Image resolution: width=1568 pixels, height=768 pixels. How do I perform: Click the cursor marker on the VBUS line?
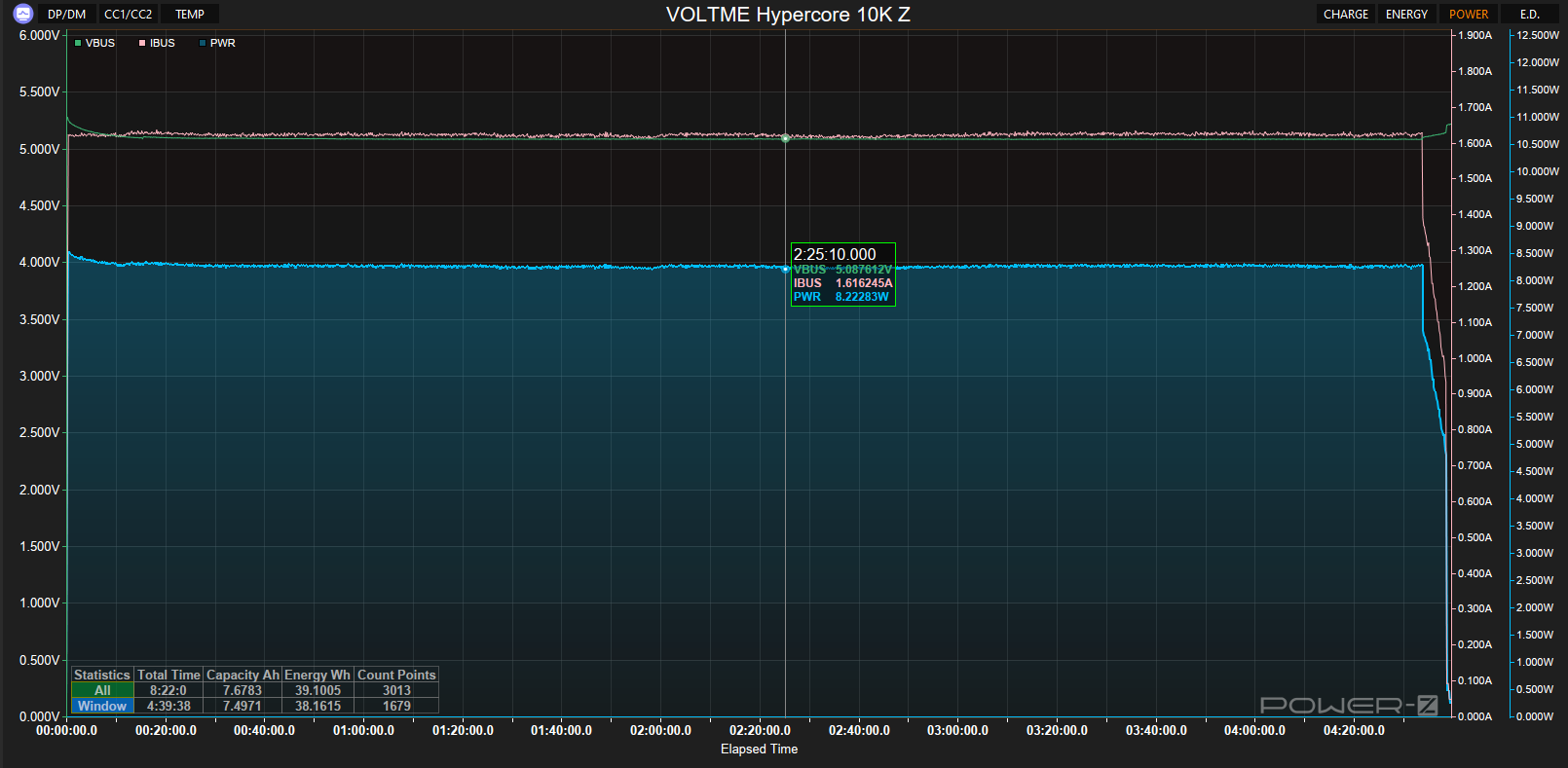[786, 138]
